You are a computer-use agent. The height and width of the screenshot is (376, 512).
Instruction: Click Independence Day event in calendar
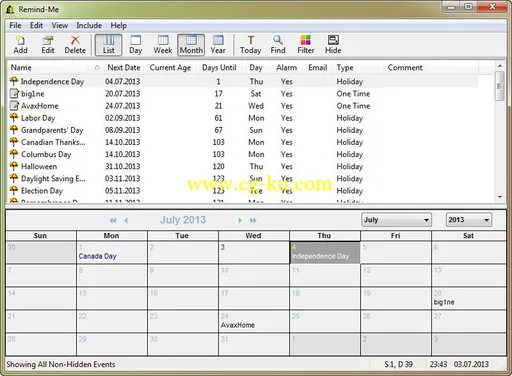coord(320,256)
